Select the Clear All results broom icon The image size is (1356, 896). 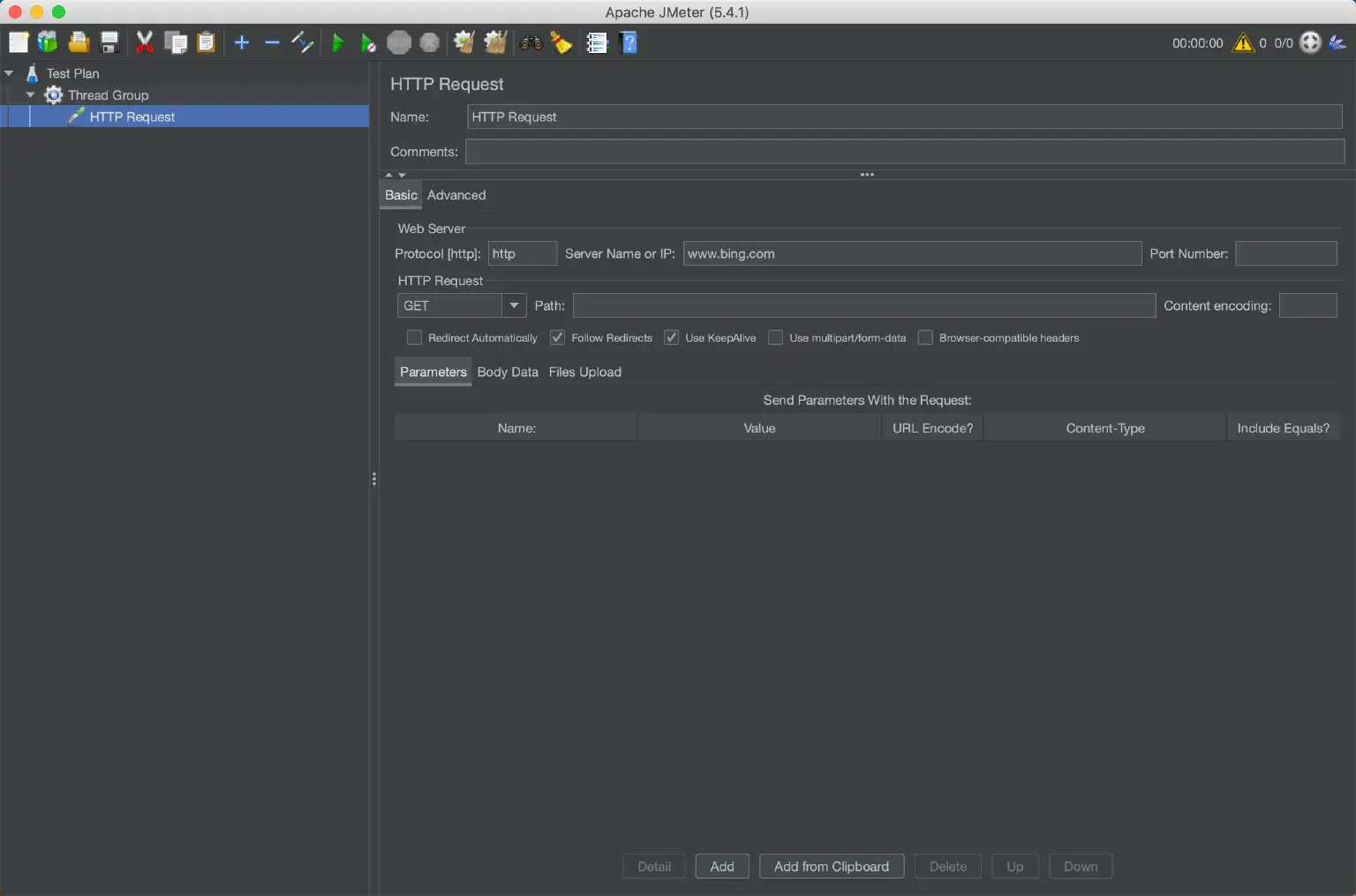click(495, 42)
